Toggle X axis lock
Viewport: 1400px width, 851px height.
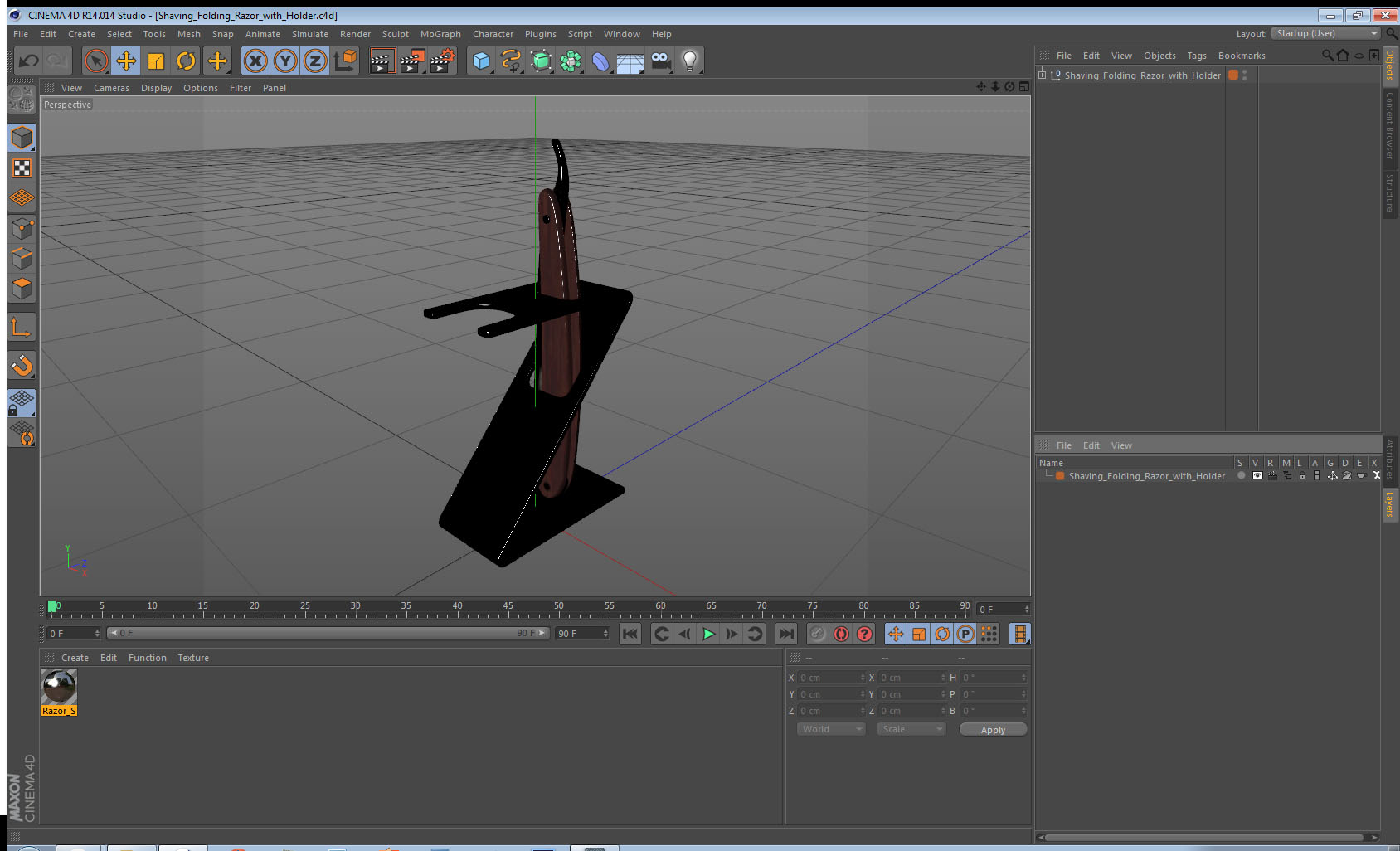pos(255,61)
